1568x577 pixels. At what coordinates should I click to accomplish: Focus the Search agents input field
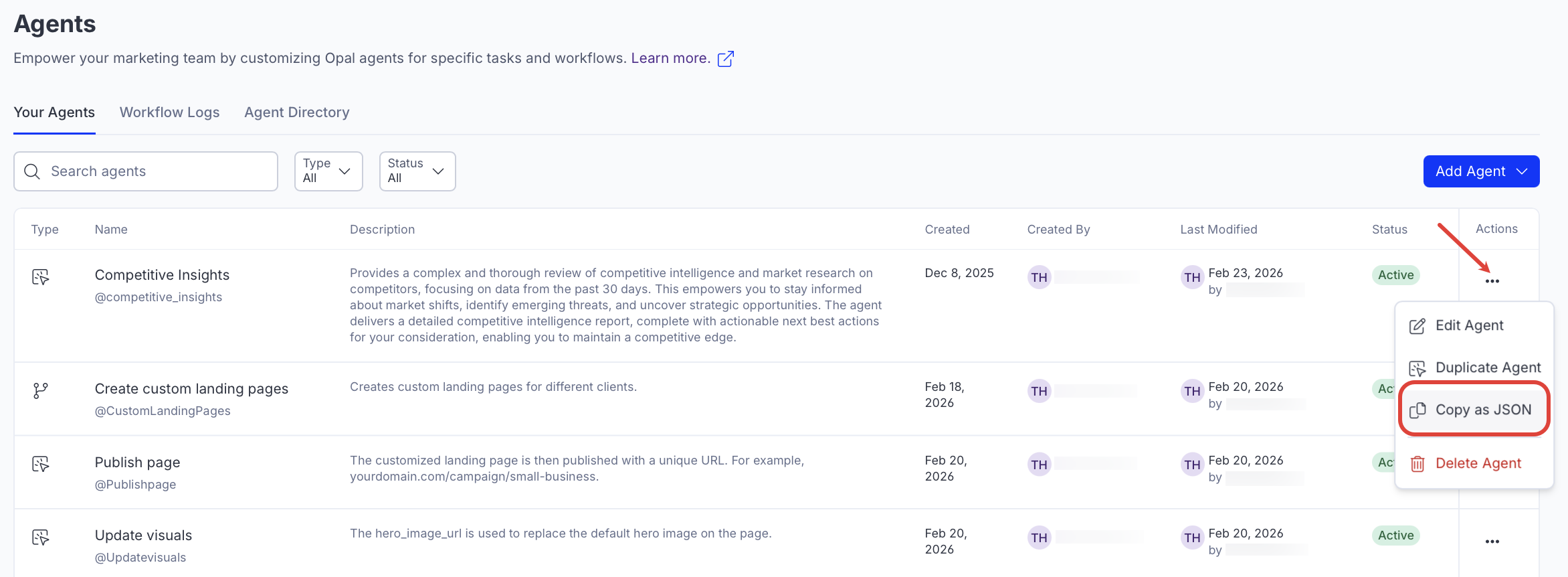154,171
